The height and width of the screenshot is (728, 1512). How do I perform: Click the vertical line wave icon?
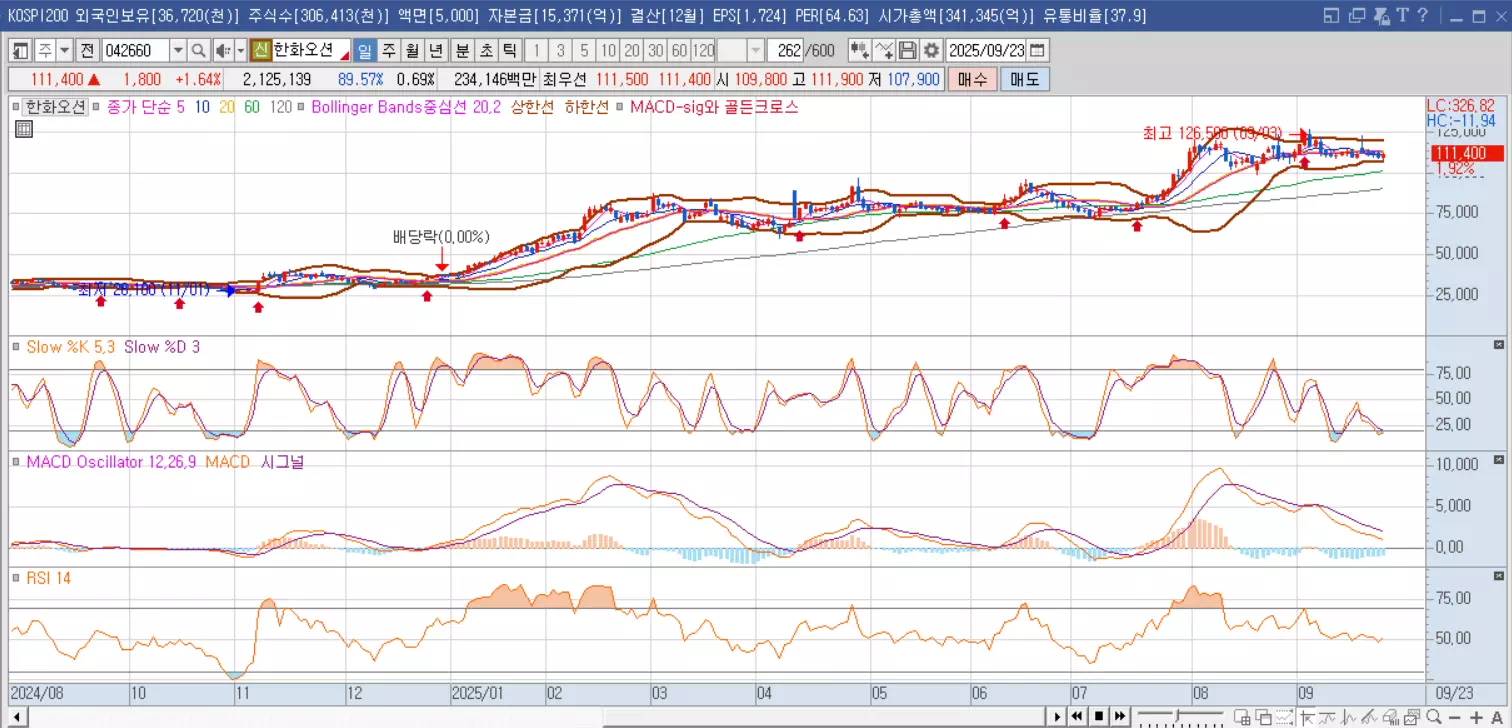tap(1349, 717)
